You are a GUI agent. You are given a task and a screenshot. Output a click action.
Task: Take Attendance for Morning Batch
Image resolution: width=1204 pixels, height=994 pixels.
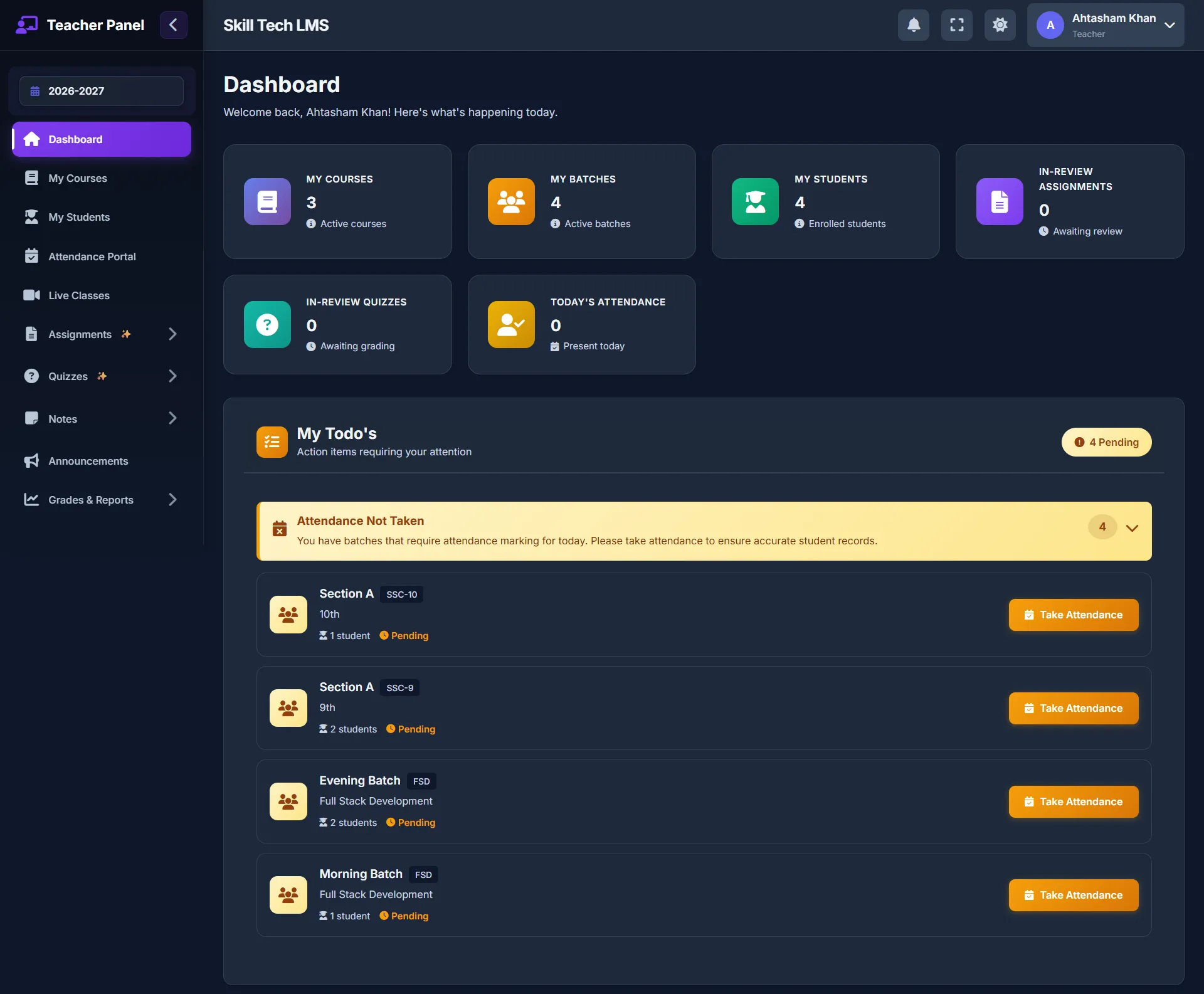[1074, 895]
